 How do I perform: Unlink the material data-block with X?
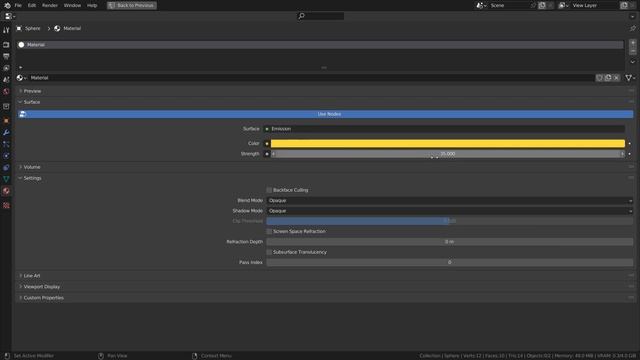coord(616,78)
